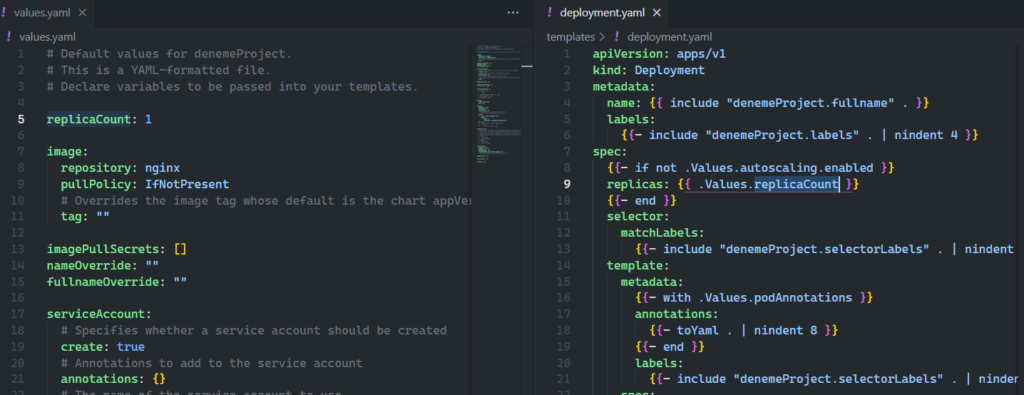Click the values.yaml tab file icon
This screenshot has width=1024, height=395.
tap(5, 12)
